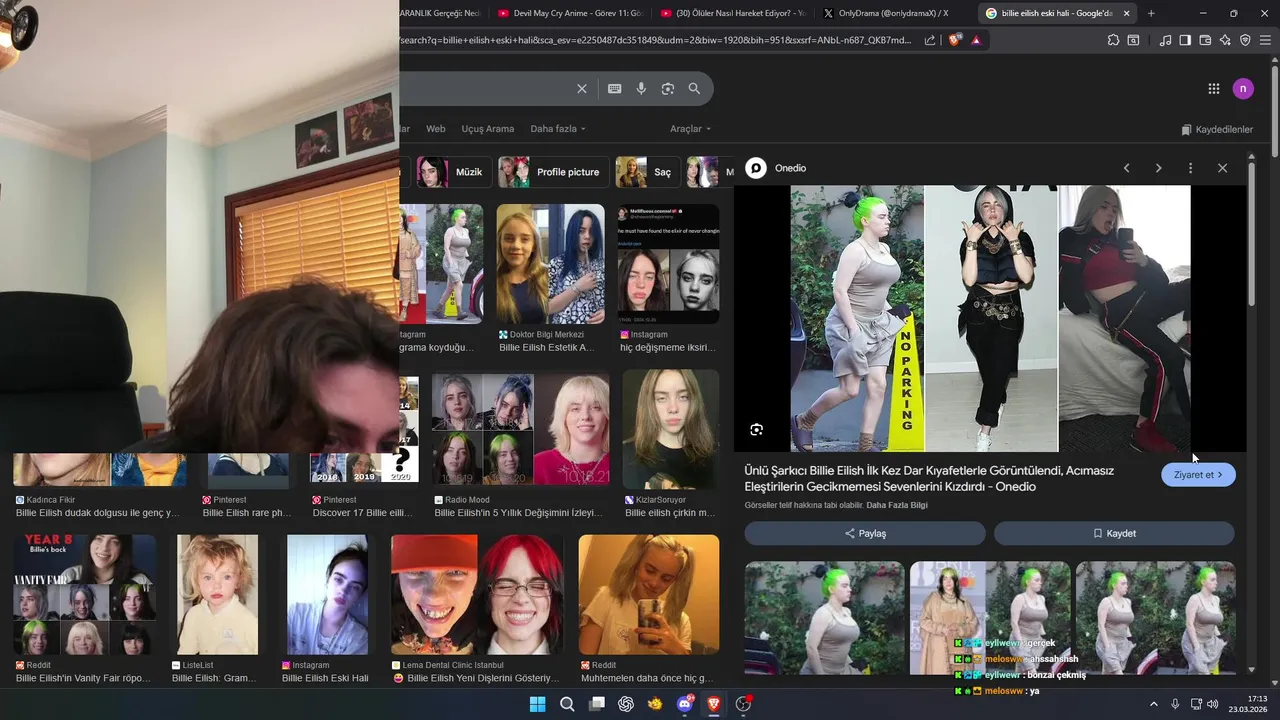This screenshot has height=720, width=1280.
Task: Expand the 'Daha fazla' dropdown
Action: (x=558, y=129)
